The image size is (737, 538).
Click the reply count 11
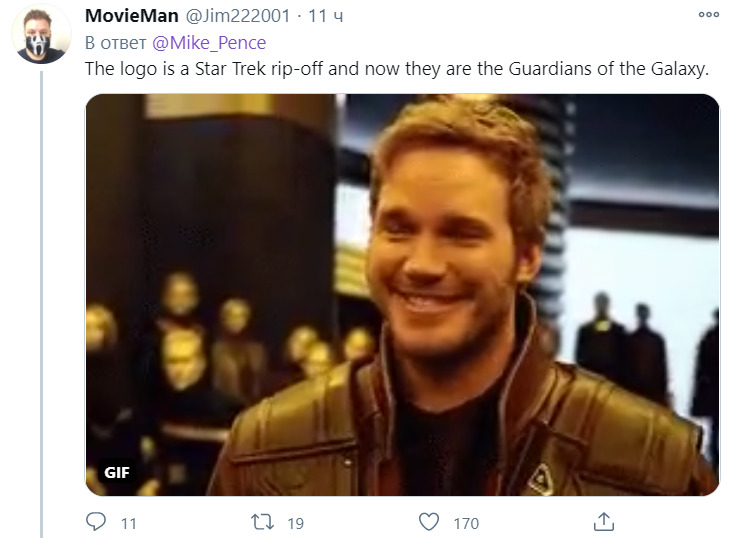[x=129, y=523]
